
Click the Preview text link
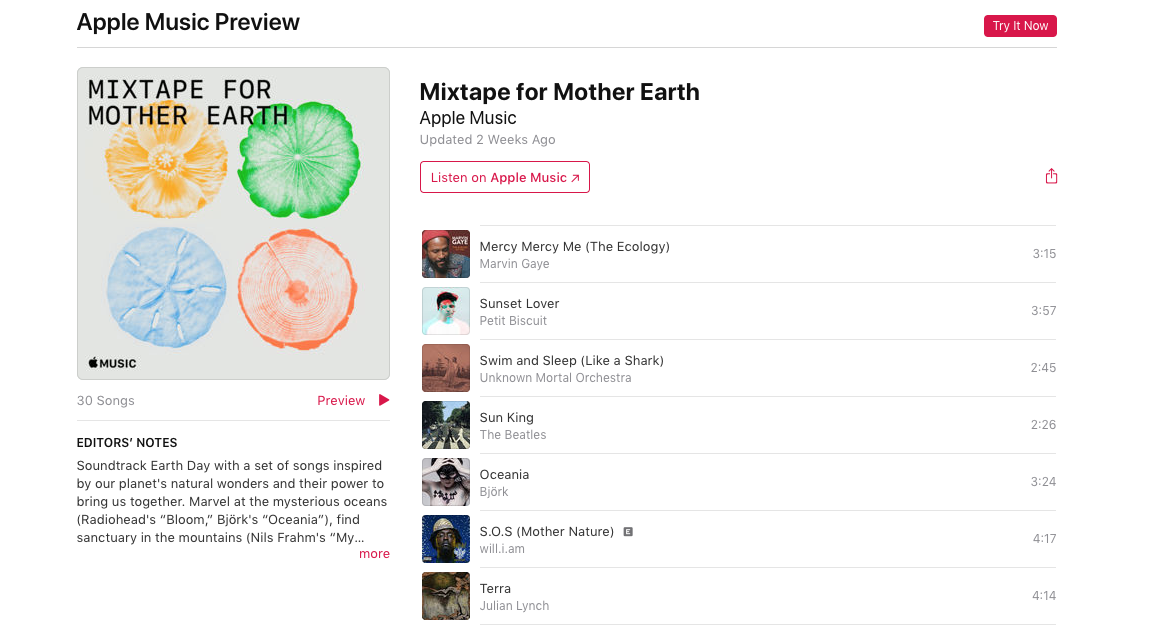coord(341,401)
